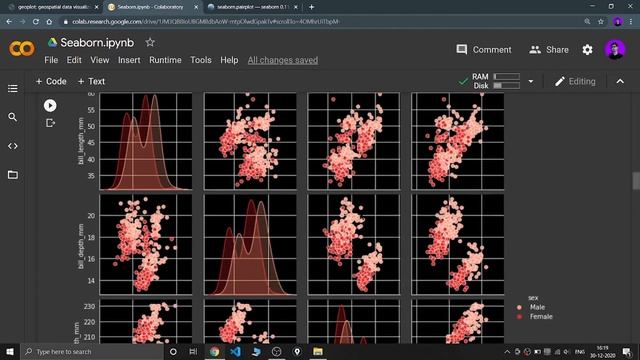The height and width of the screenshot is (360, 640).
Task: Open the Chrome three-dot menu
Action: click(631, 22)
